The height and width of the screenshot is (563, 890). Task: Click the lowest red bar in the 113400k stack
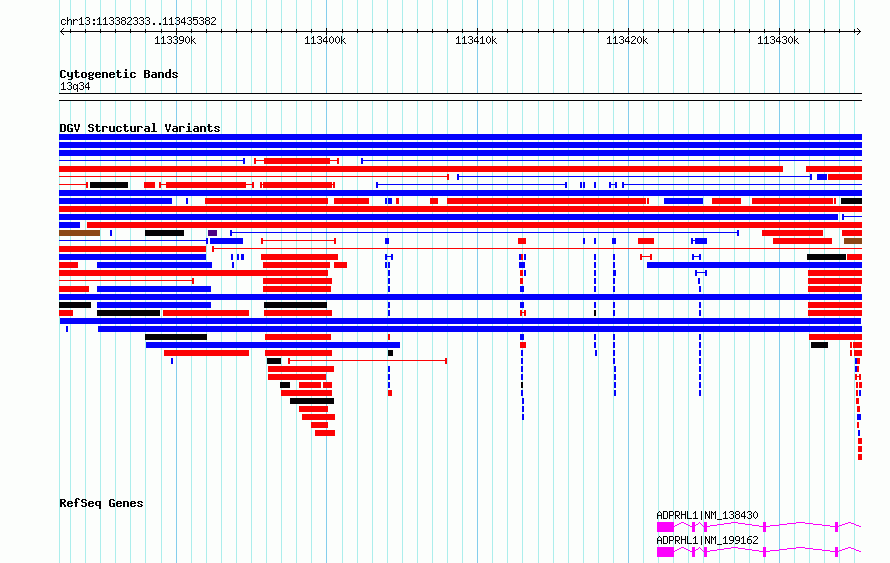(x=325, y=433)
